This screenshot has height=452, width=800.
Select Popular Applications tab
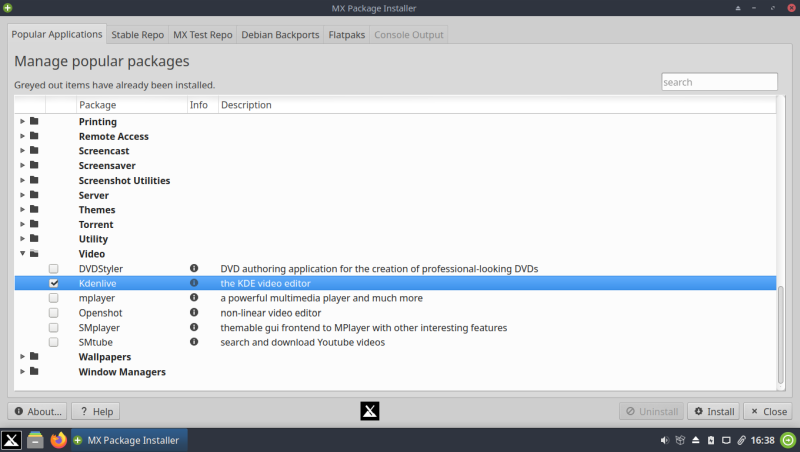coord(57,34)
